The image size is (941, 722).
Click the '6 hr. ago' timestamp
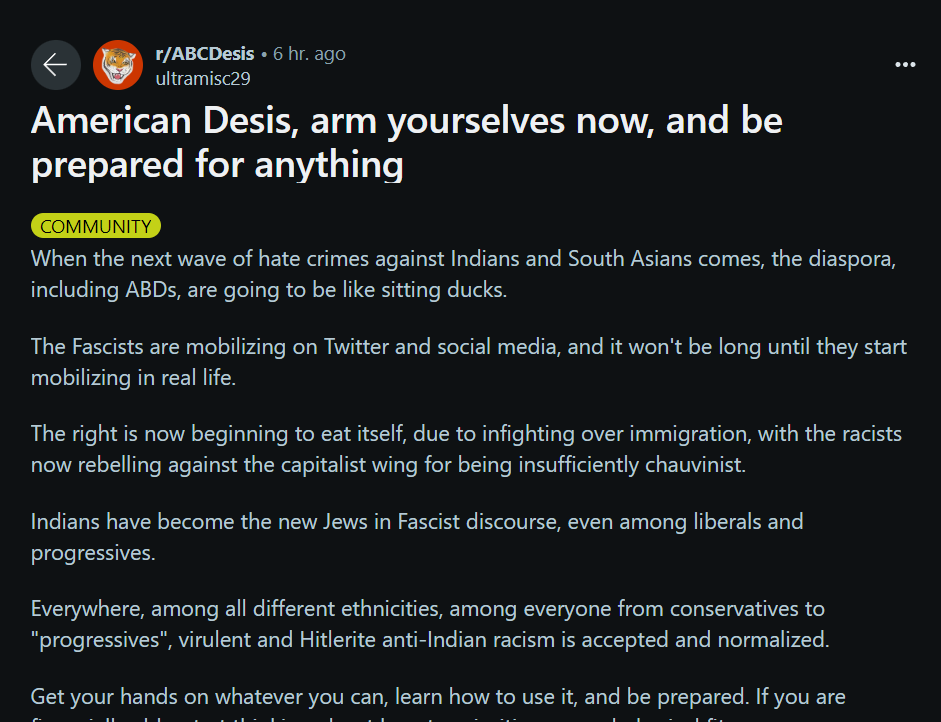[309, 53]
